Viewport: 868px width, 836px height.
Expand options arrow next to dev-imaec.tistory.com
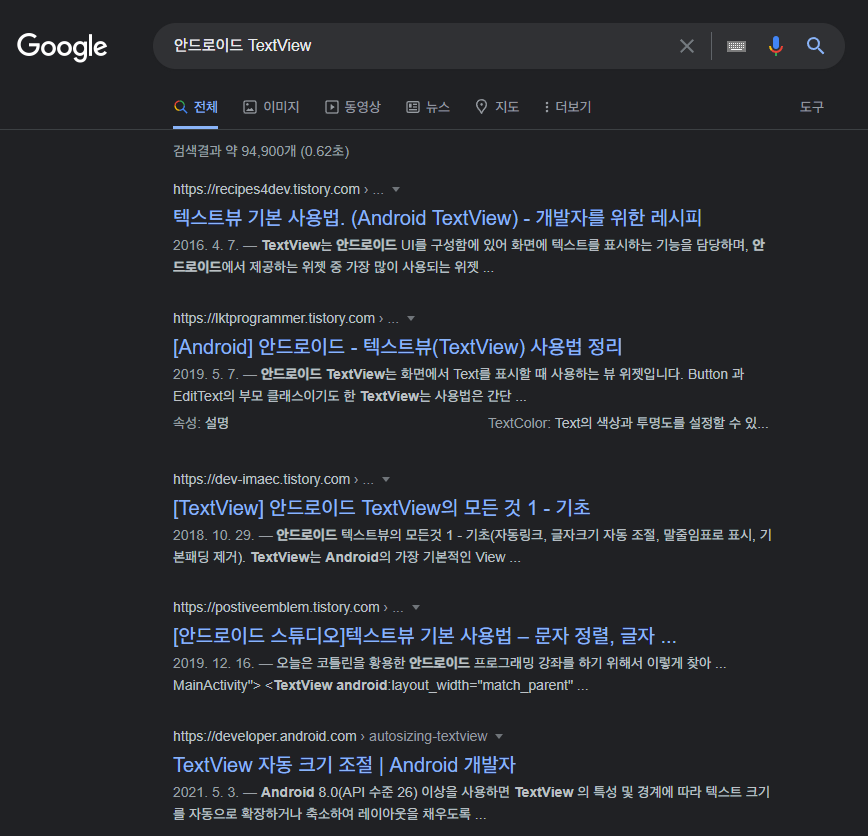[386, 480]
